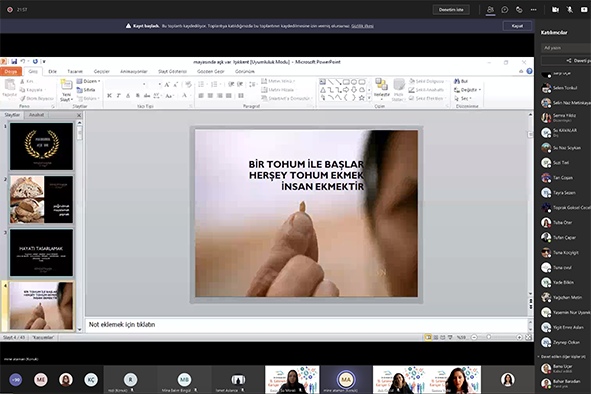This screenshot has height=394, width=591.
Task: Click the Increase Font Size icon
Action: point(167,84)
